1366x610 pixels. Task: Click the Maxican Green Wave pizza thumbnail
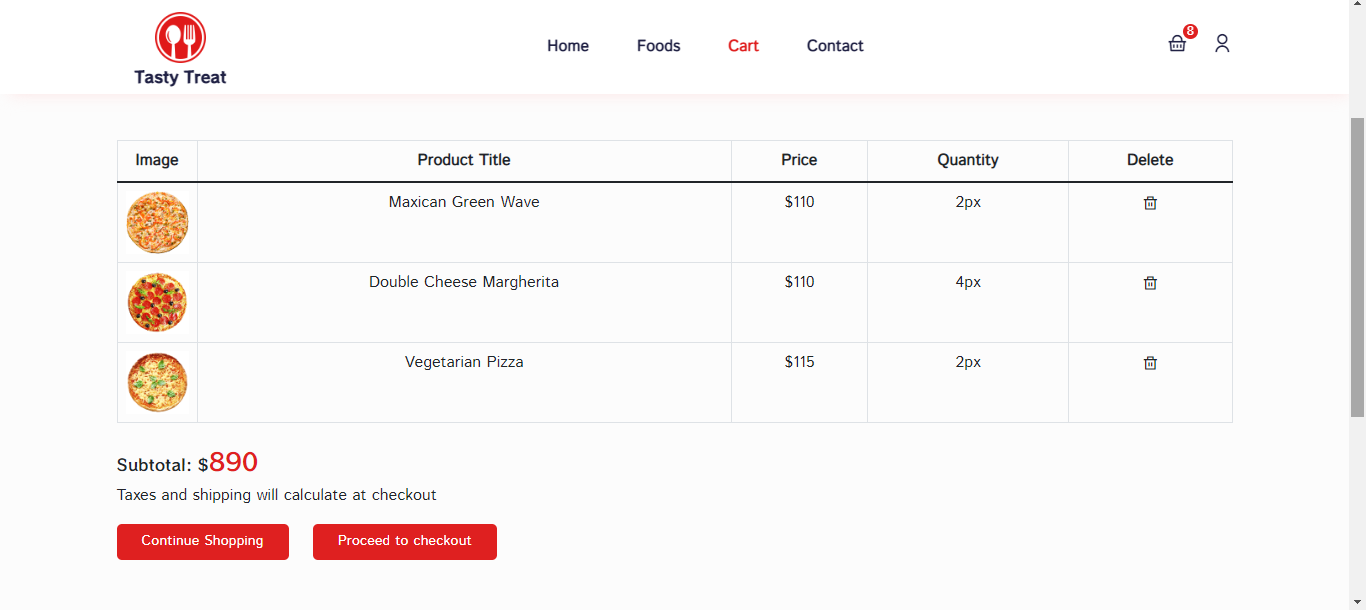coord(157,223)
